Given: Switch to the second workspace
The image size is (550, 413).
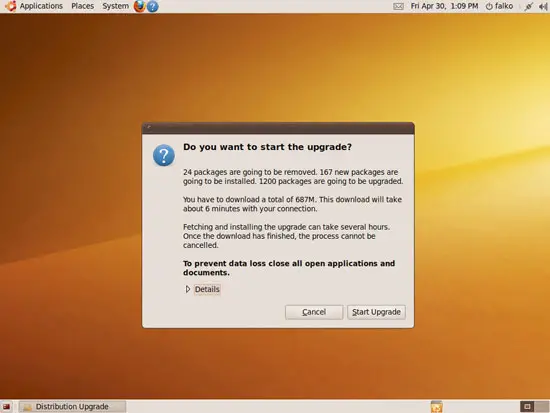Looking at the screenshot, I should (x=542, y=407).
